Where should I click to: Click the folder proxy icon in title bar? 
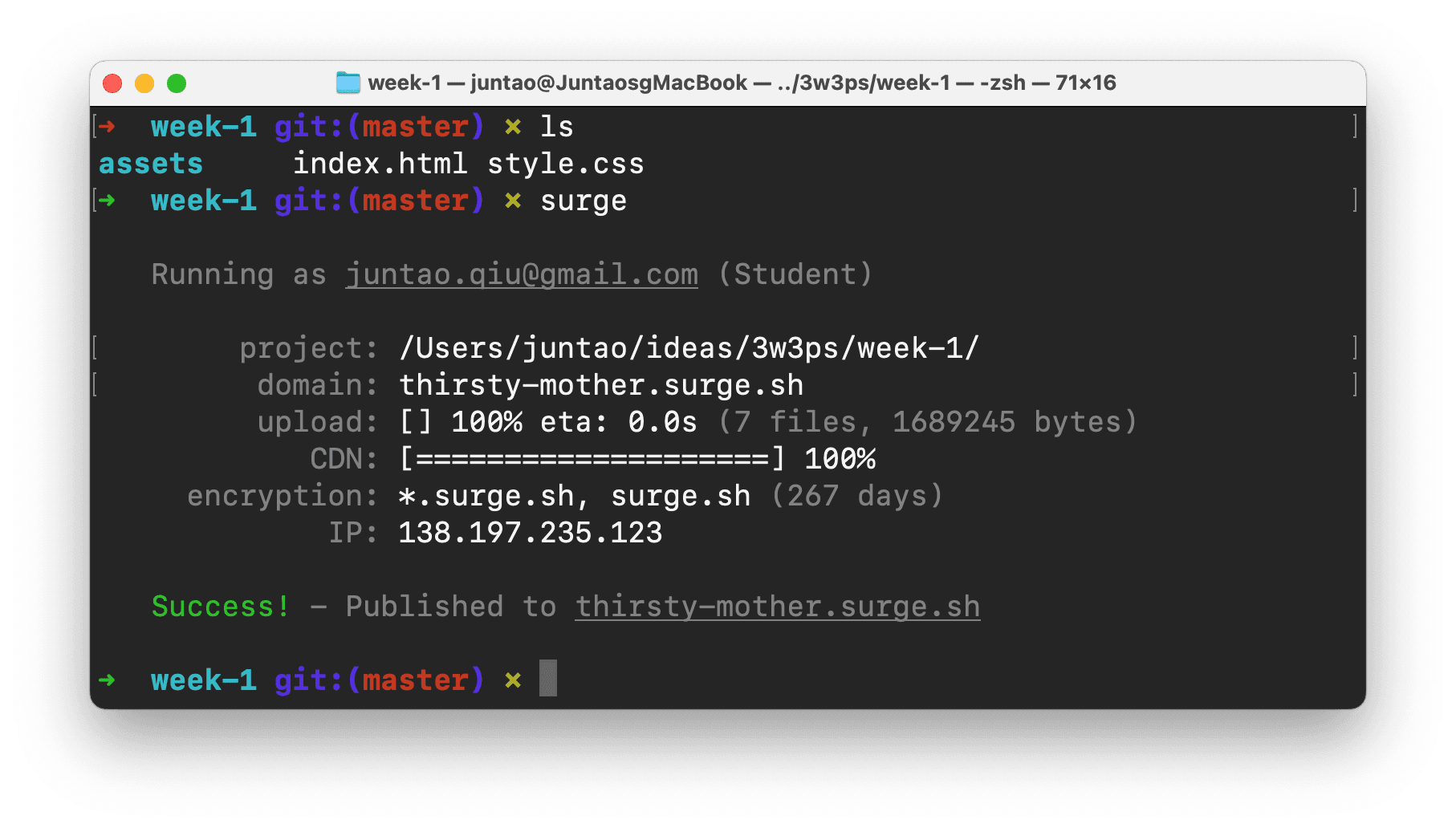tap(348, 83)
